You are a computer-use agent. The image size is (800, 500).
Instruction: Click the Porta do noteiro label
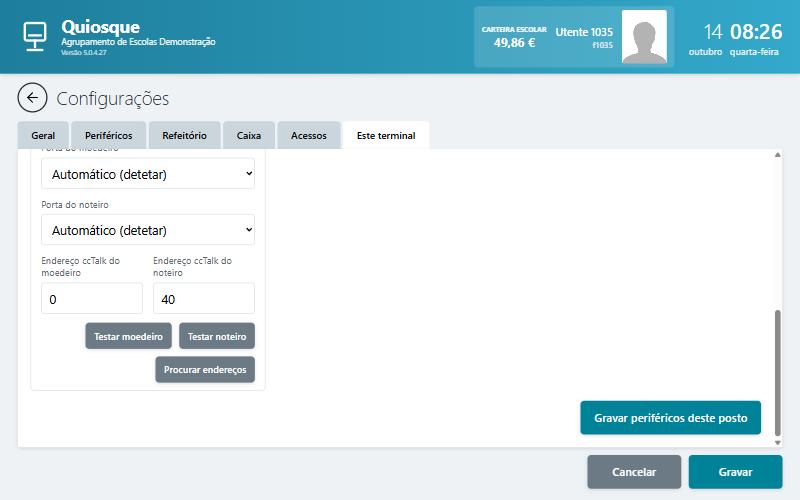click(75, 205)
